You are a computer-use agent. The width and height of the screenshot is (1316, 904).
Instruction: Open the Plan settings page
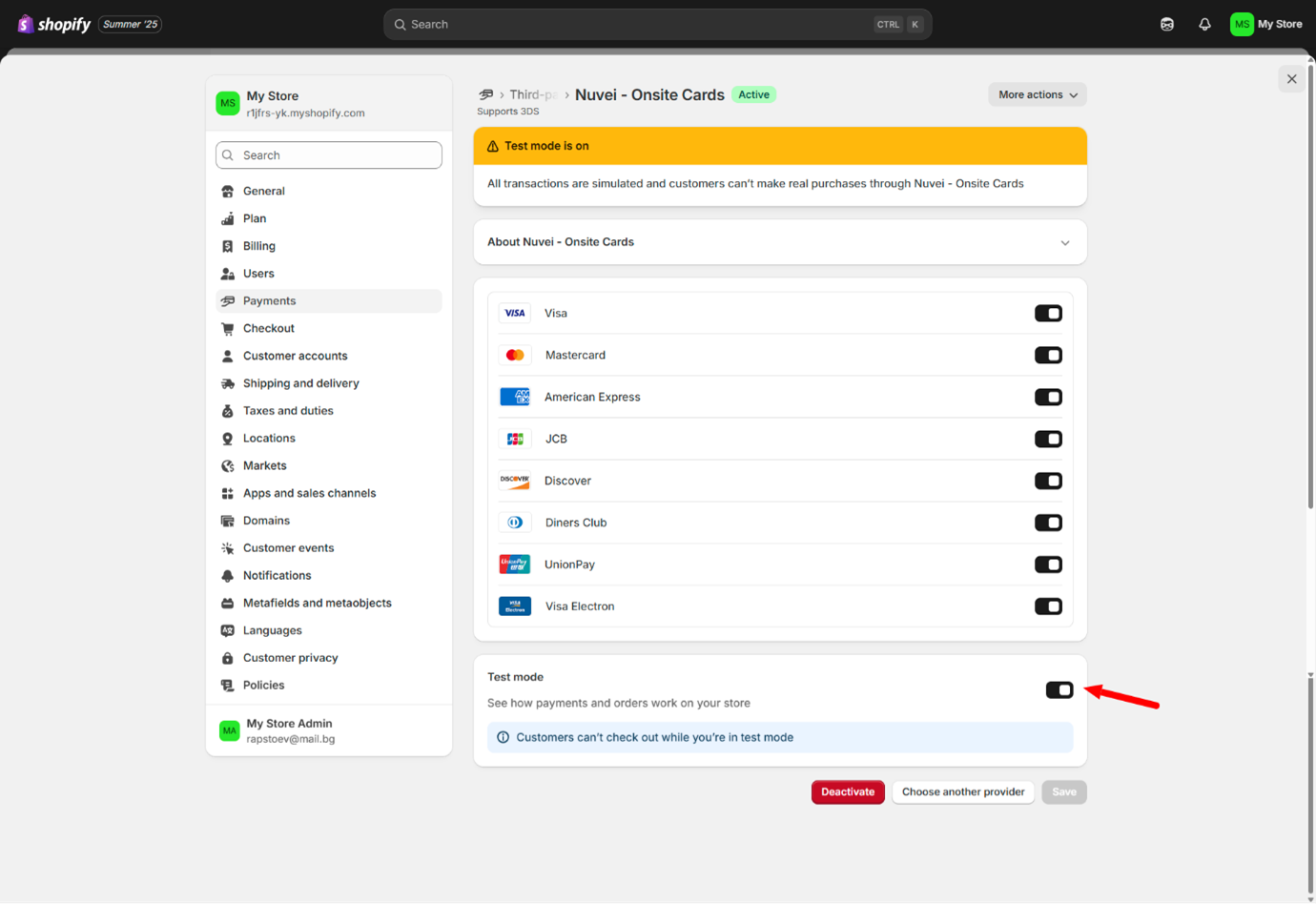[329, 218]
